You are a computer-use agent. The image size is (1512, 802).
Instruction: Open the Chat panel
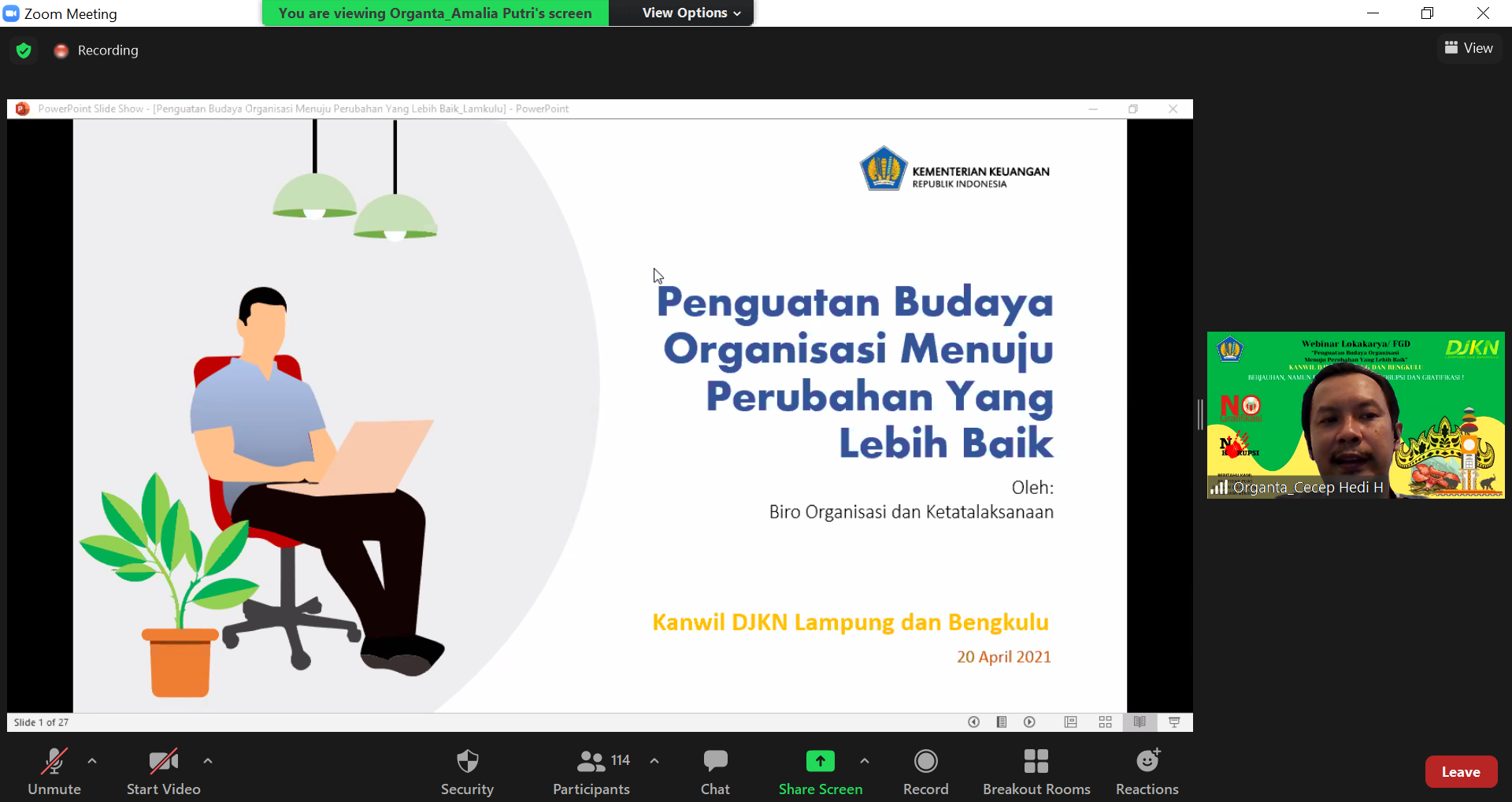716,771
